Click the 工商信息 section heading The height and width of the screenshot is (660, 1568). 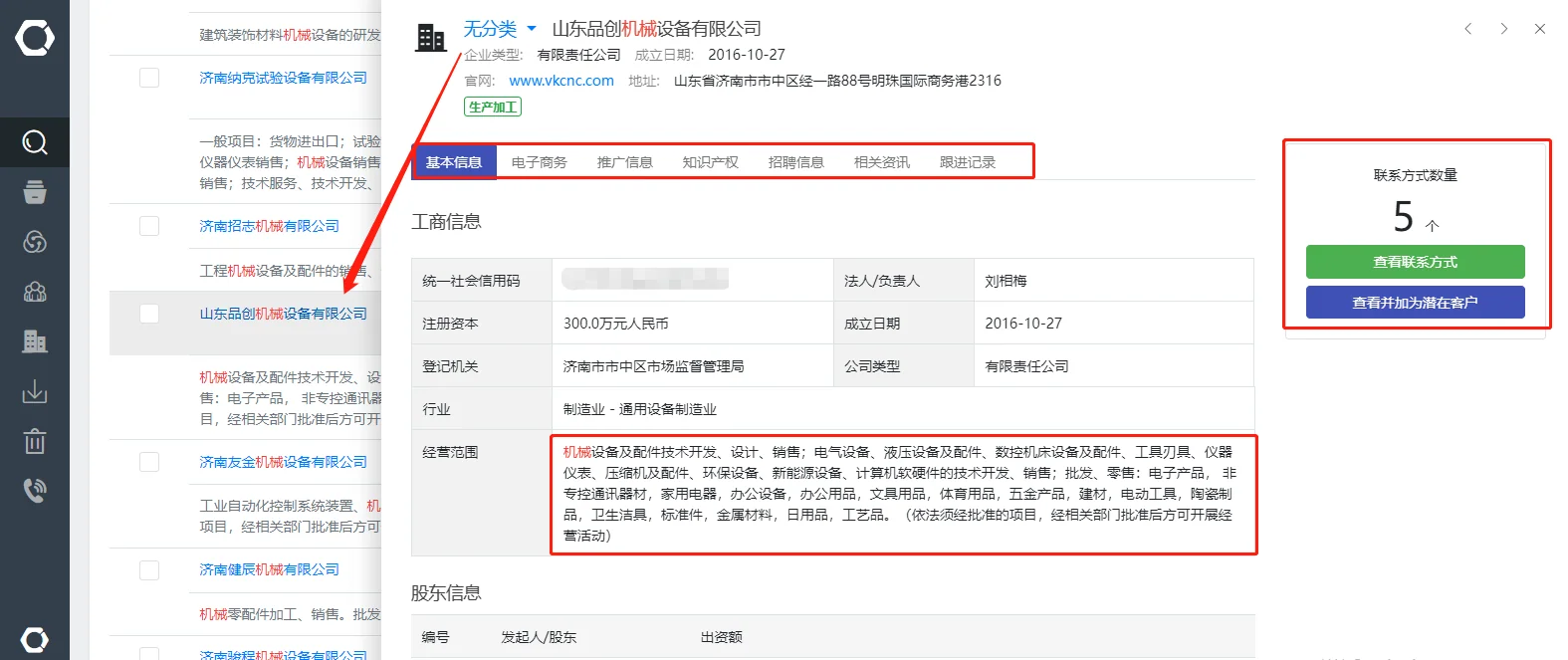pos(446,222)
